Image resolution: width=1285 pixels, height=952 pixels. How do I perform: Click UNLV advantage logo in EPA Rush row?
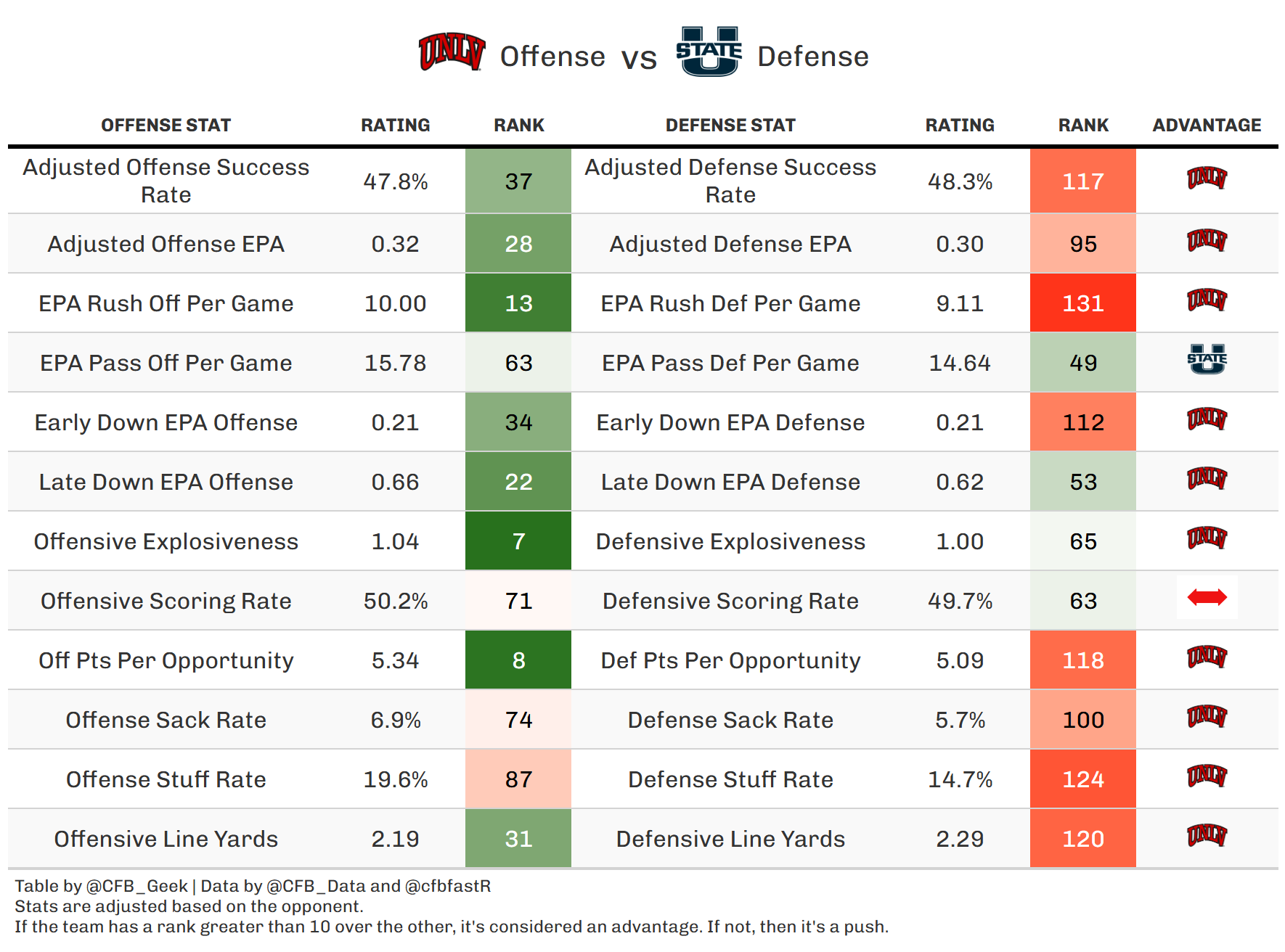pyautogui.click(x=1207, y=300)
